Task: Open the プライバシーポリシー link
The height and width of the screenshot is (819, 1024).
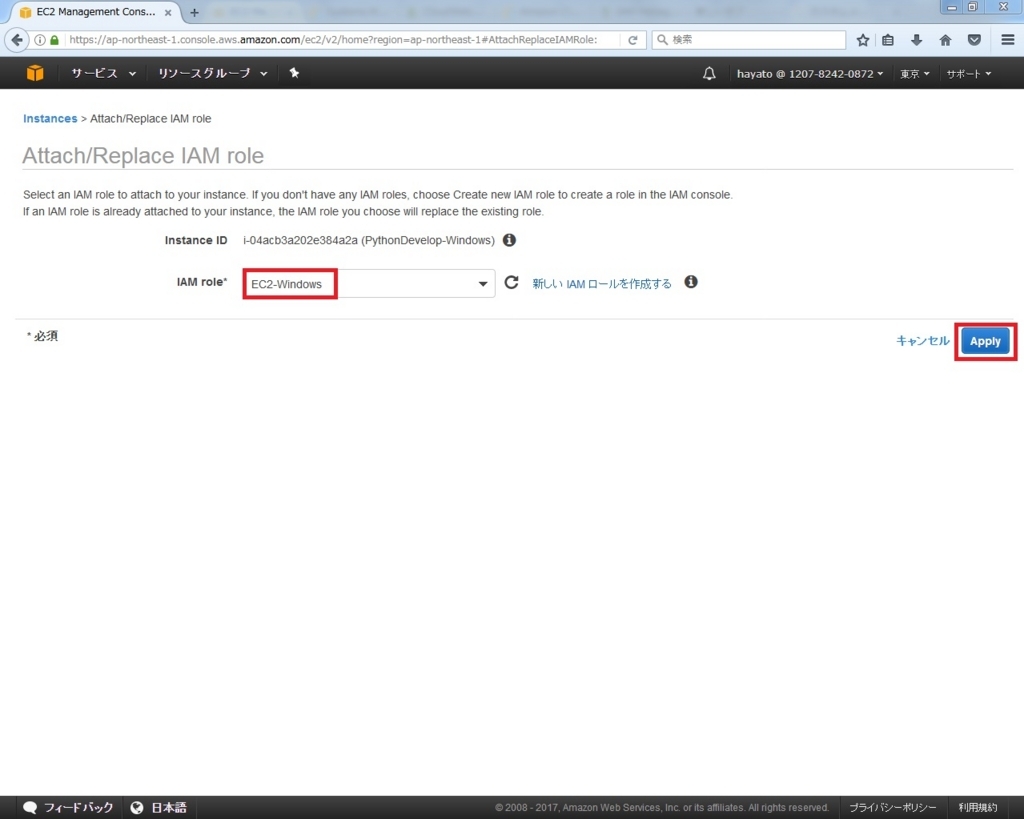Action: [x=892, y=807]
